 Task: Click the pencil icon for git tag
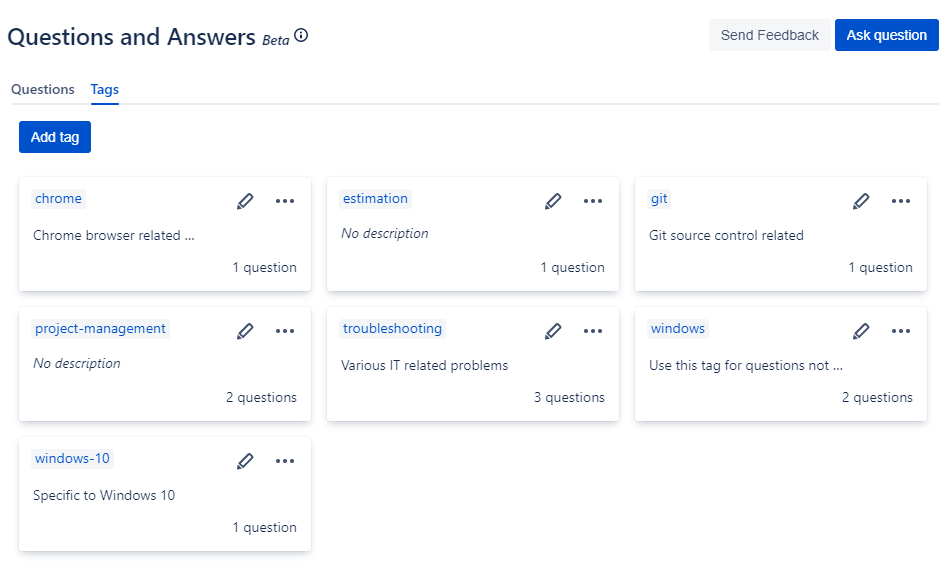(x=861, y=201)
